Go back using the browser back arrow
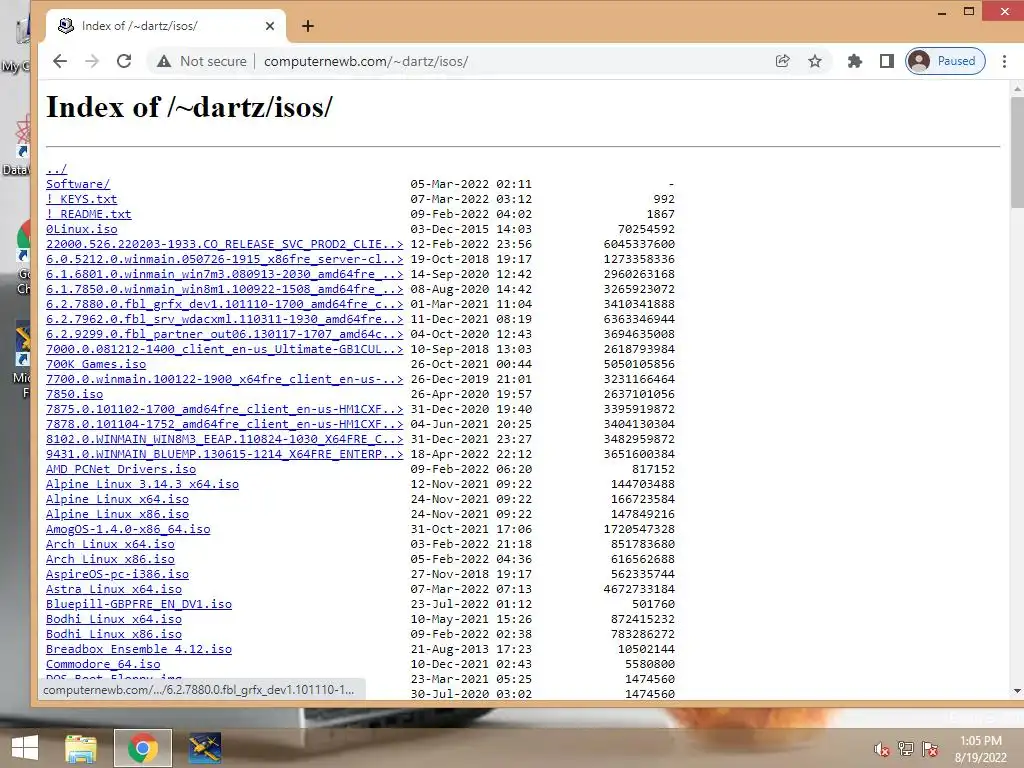This screenshot has width=1024, height=768. (x=60, y=61)
